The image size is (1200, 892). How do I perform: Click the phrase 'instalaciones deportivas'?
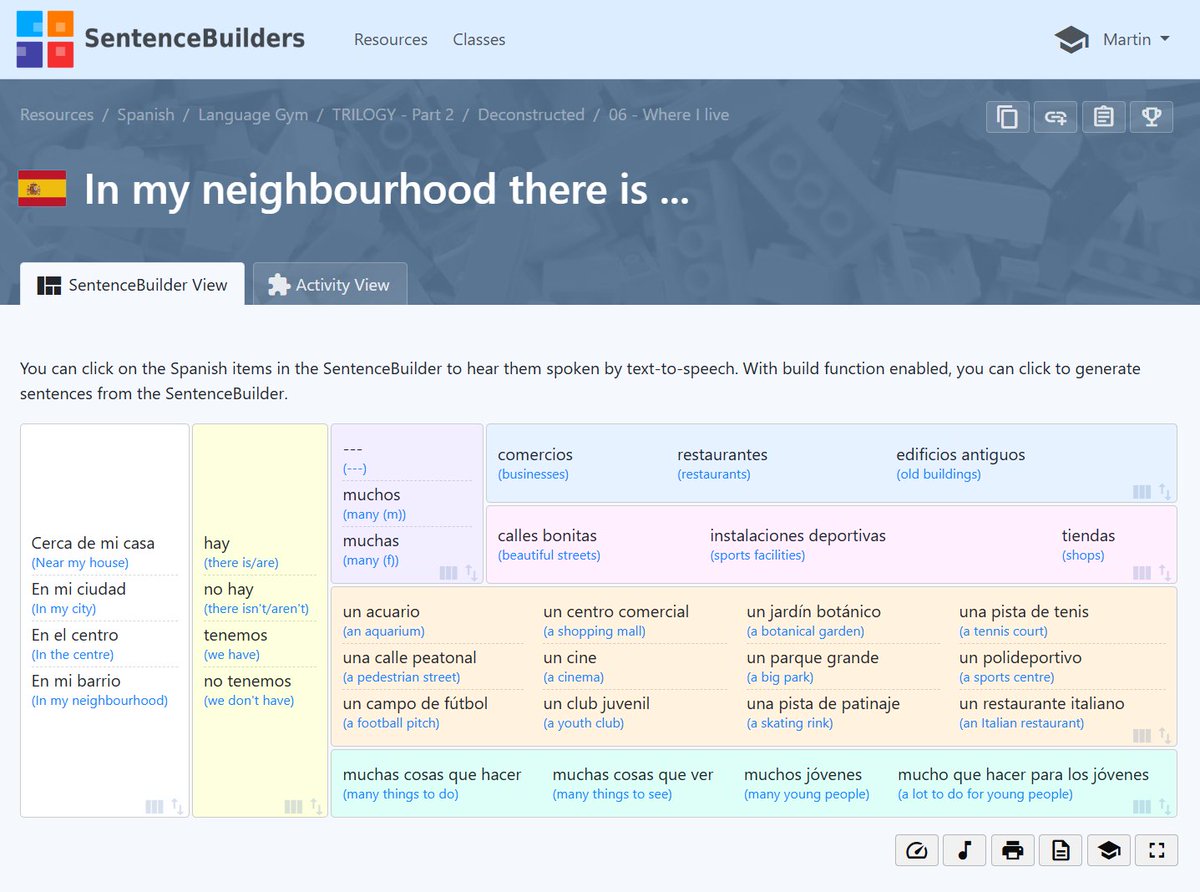point(798,535)
